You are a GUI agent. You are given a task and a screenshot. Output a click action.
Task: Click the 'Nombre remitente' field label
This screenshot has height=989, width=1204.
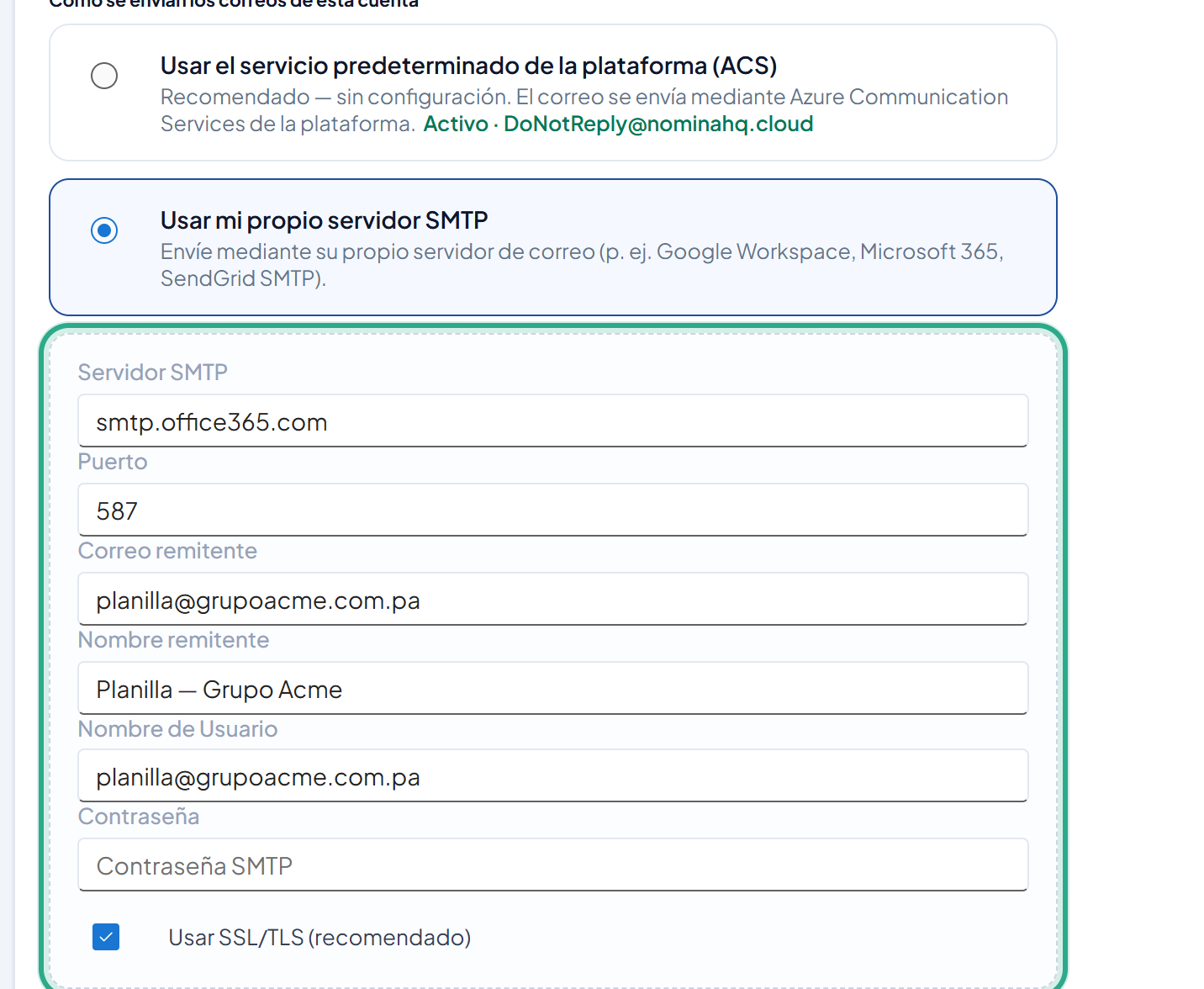click(x=173, y=640)
